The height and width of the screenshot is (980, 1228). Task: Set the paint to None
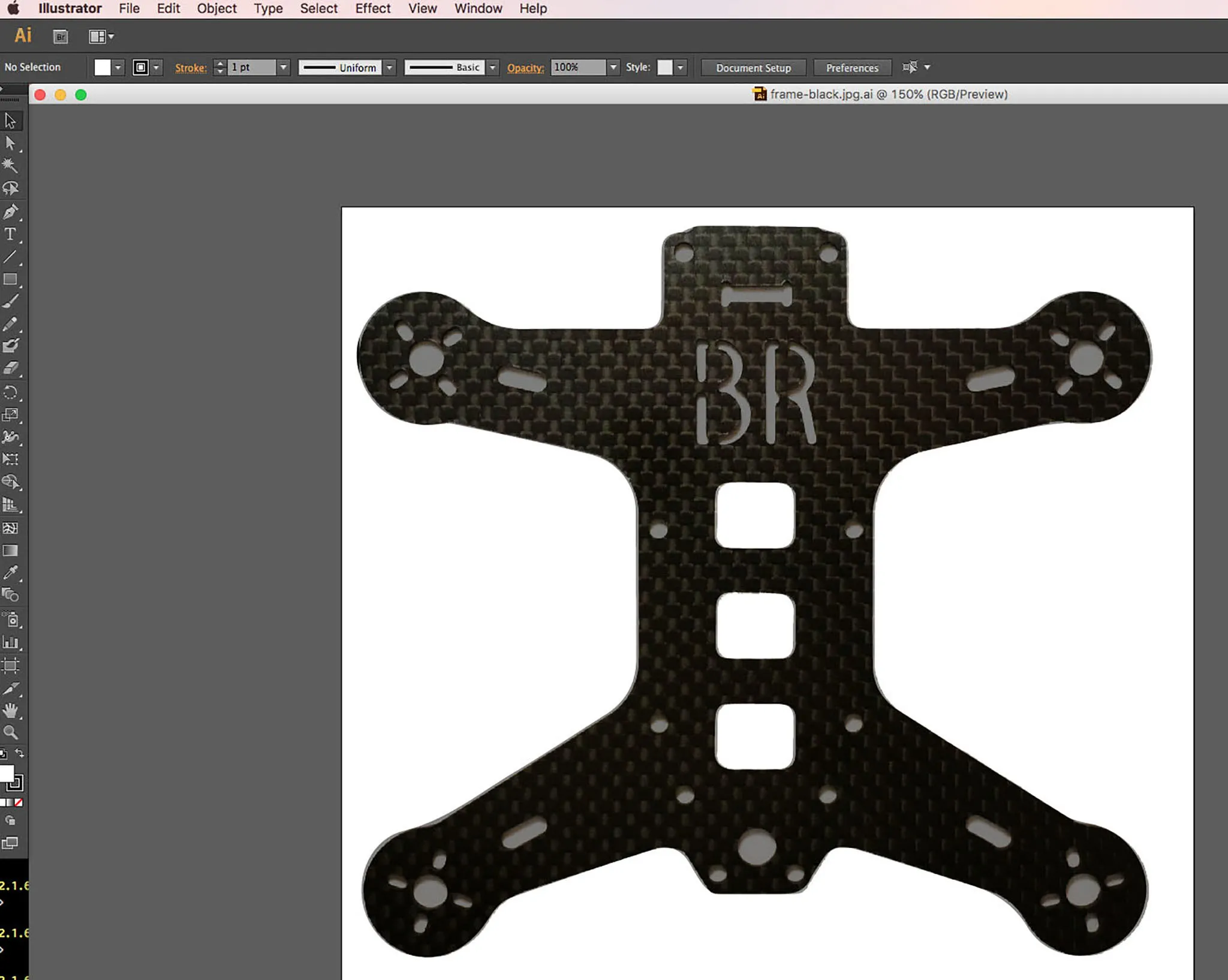19,802
